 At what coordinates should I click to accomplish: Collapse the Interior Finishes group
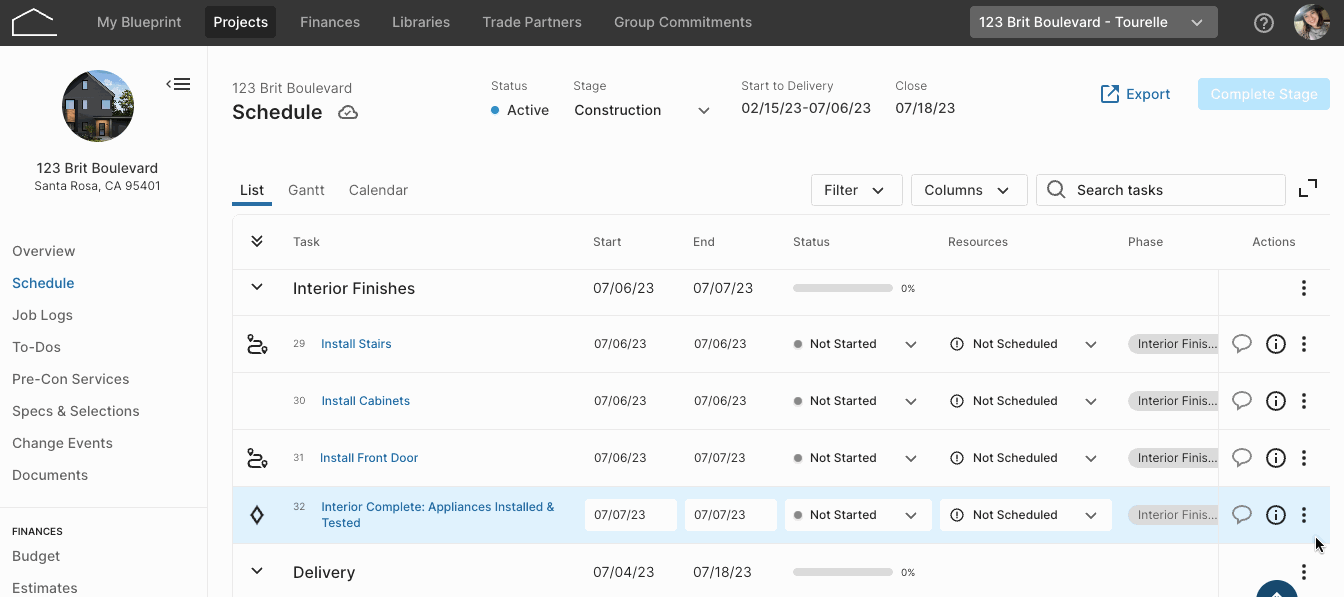pyautogui.click(x=257, y=288)
